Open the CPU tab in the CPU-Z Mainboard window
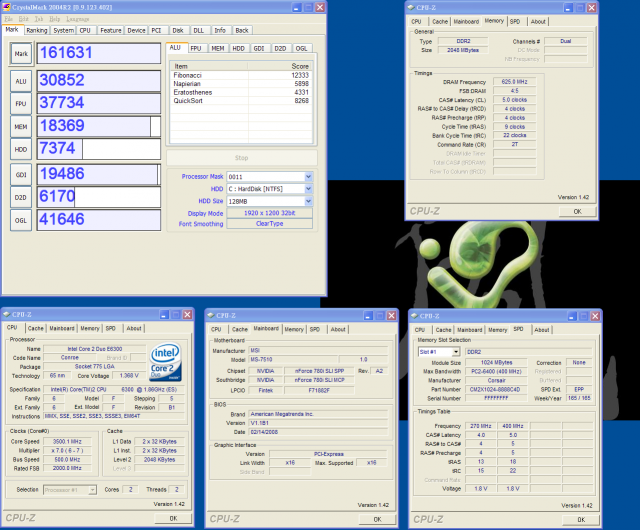 (x=216, y=329)
